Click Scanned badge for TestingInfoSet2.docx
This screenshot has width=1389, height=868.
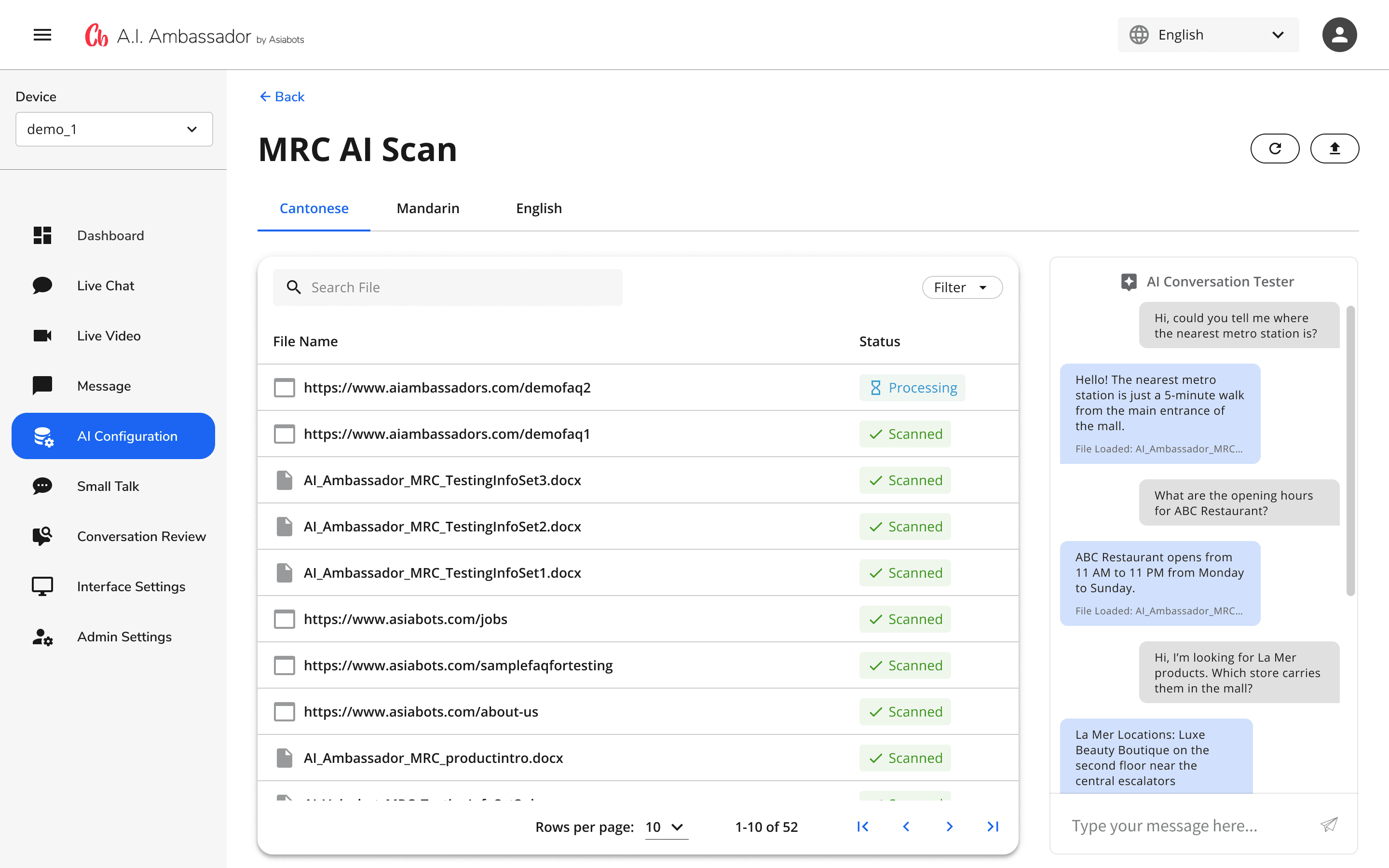pyautogui.click(x=905, y=527)
